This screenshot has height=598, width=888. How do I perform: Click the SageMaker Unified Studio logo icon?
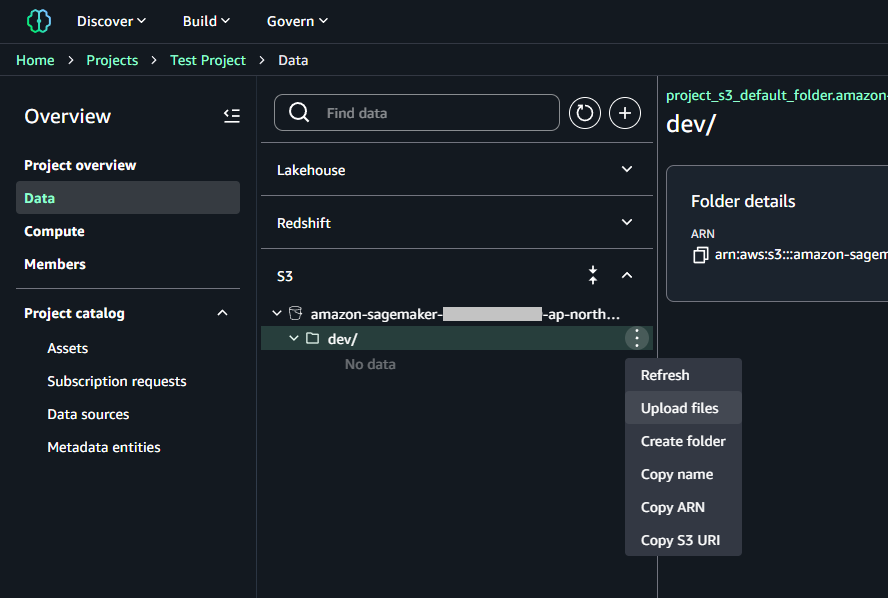[39, 21]
